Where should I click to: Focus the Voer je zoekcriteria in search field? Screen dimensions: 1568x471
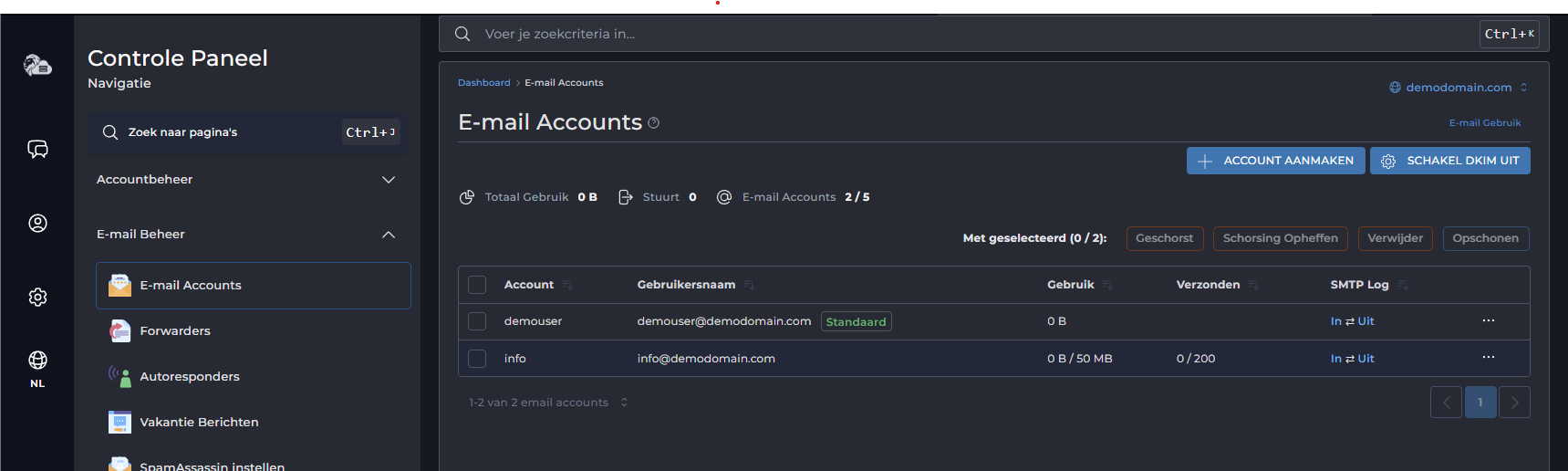pos(994,34)
